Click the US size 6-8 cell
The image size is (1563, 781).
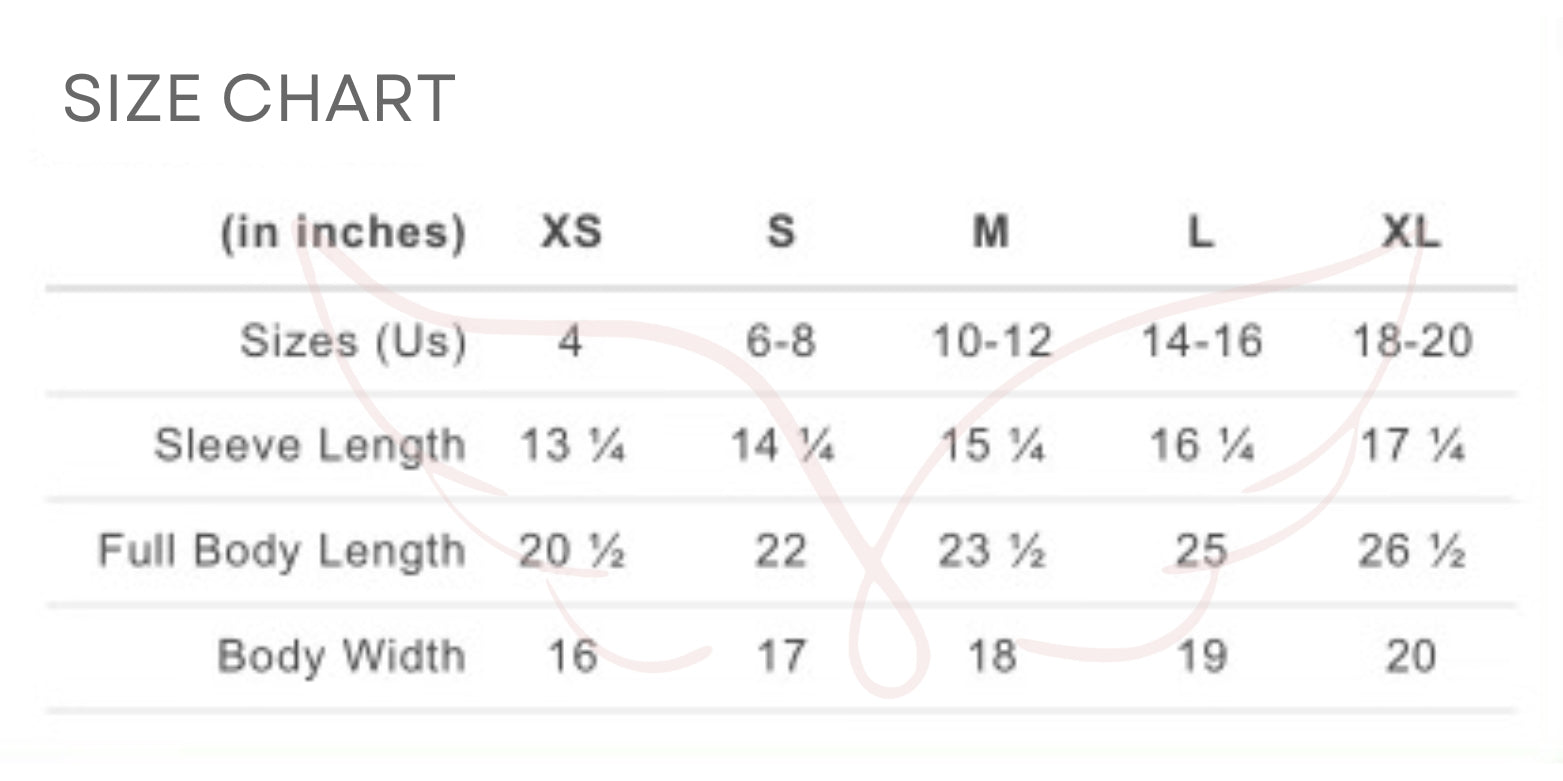click(x=781, y=342)
